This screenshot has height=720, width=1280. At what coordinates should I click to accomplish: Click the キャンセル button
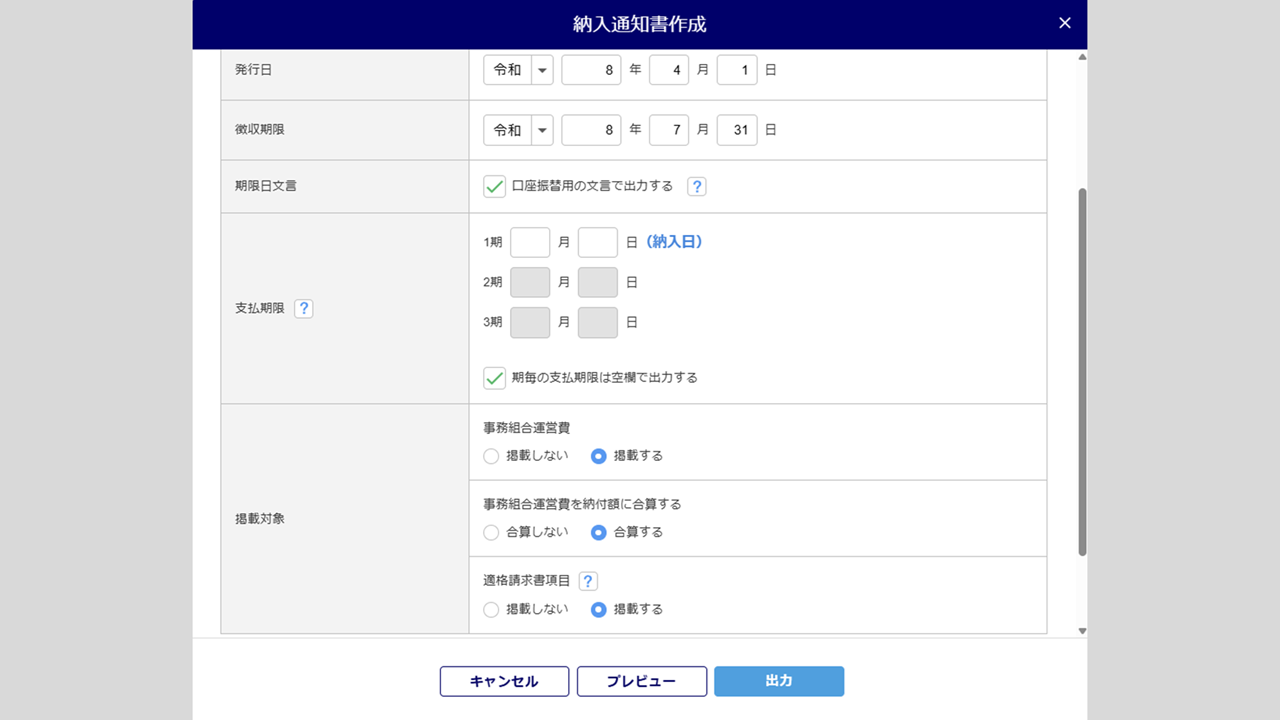point(504,681)
